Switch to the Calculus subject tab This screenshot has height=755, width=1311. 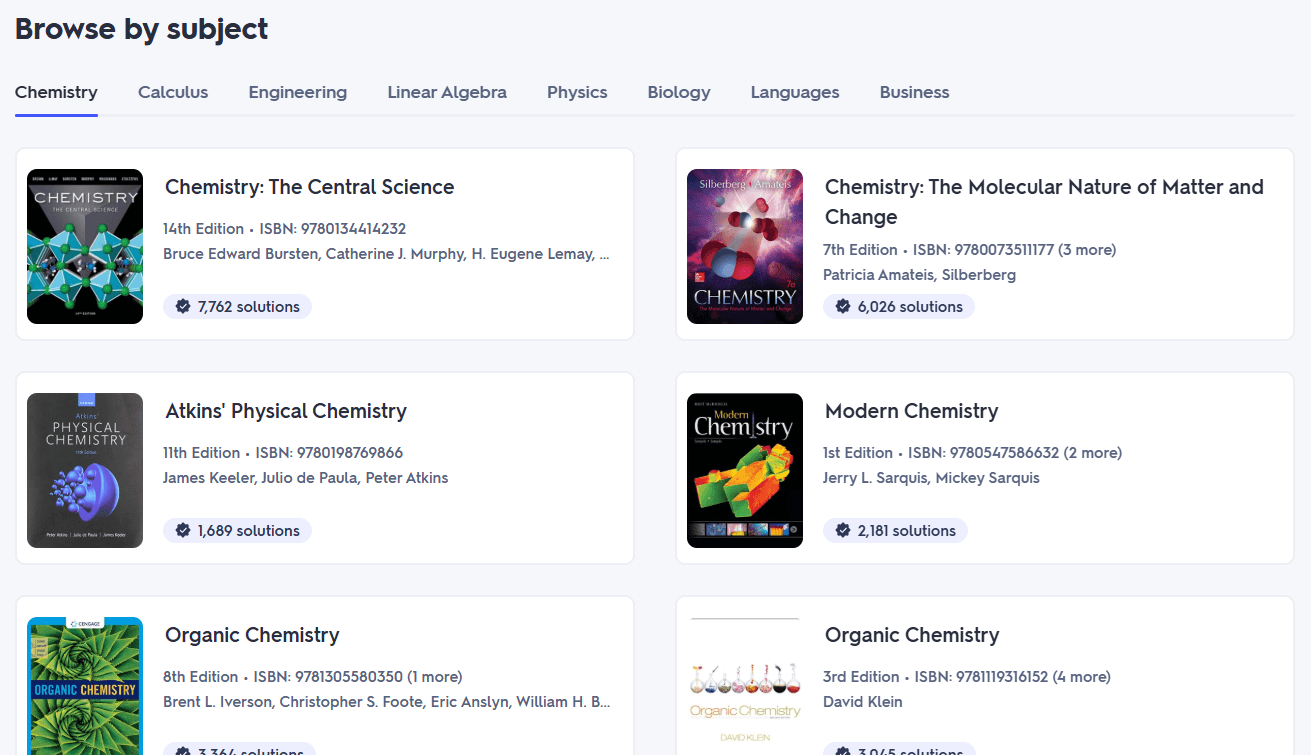pos(173,92)
